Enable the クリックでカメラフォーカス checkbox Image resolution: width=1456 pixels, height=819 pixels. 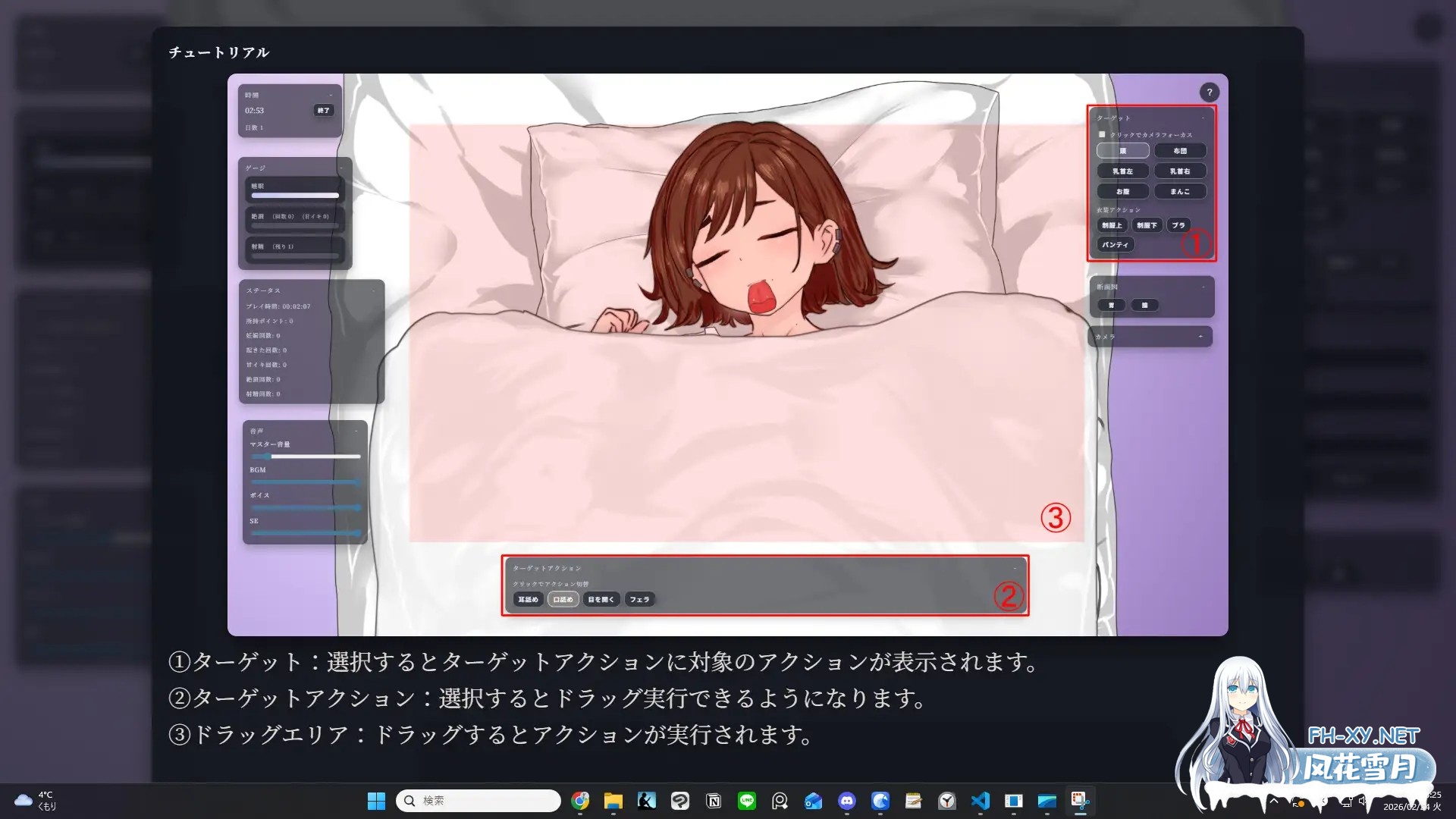tap(1101, 134)
